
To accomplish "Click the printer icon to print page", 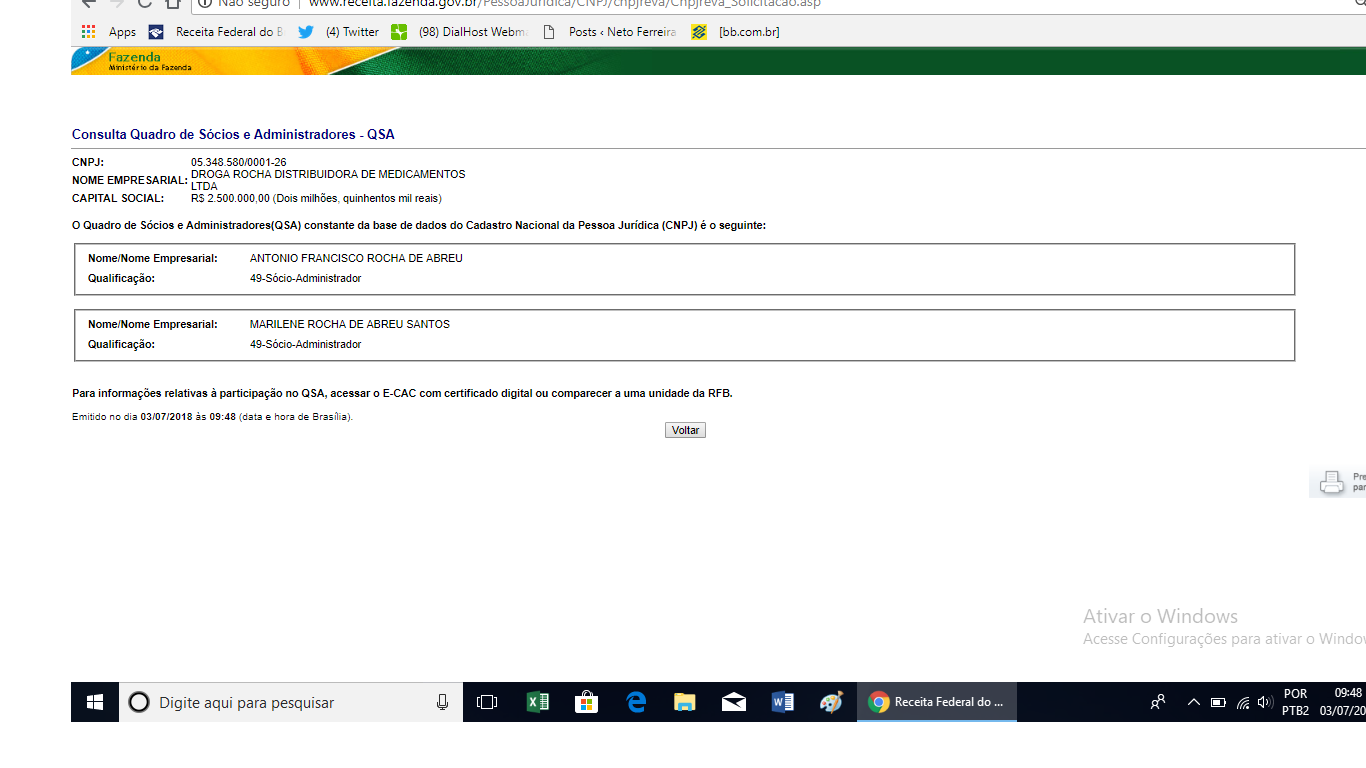I will click(x=1331, y=482).
